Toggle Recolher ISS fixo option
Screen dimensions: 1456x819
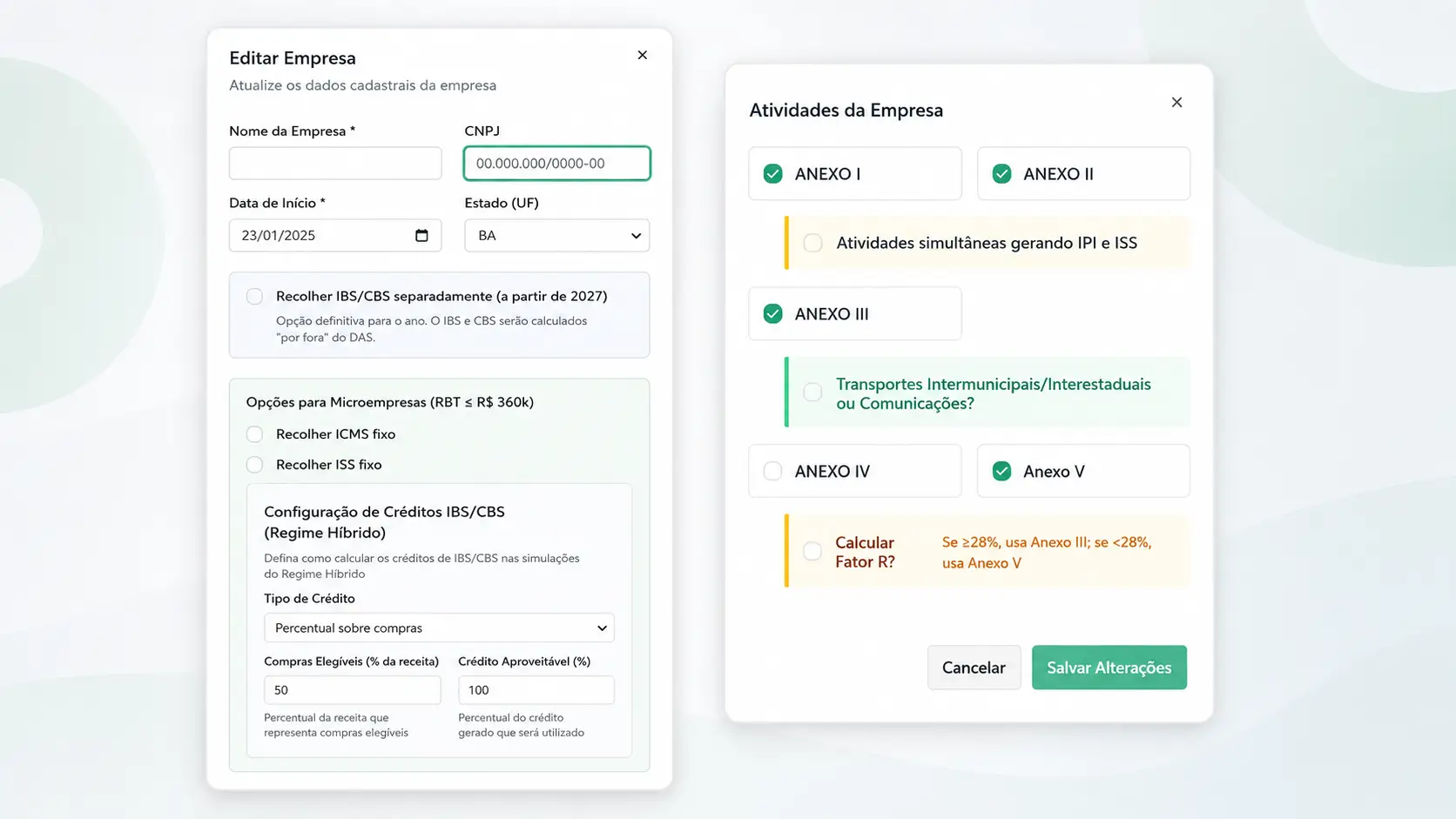tap(254, 464)
